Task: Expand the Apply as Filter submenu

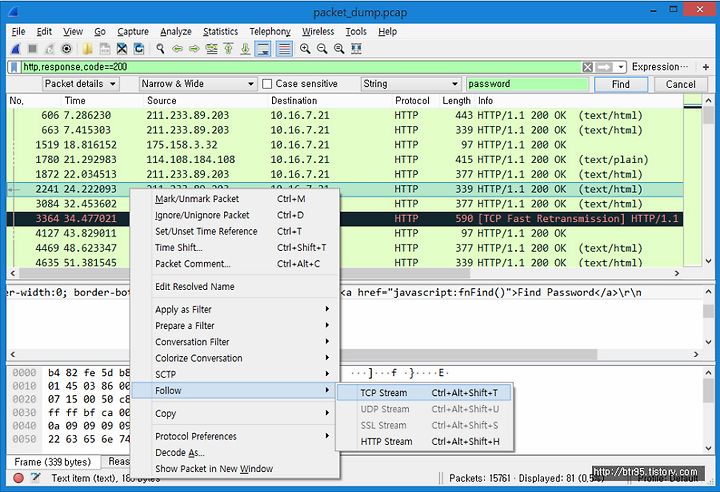Action: 242,309
